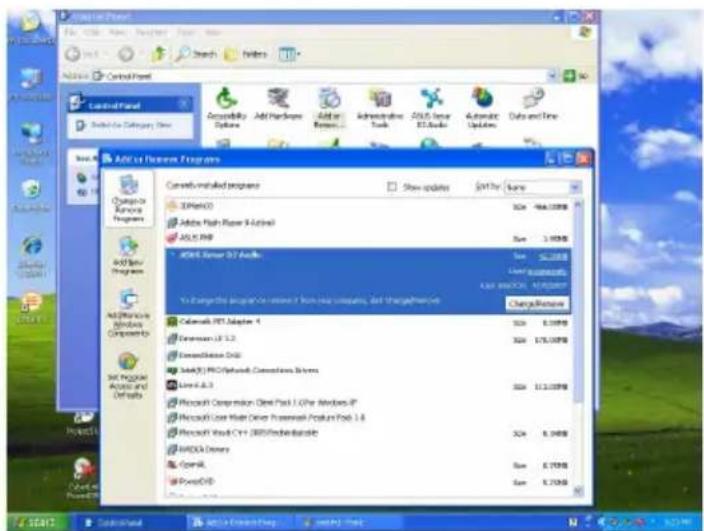This screenshot has height=531, width=704.
Task: Open Automatic Updates in Control Panel
Action: point(482,108)
